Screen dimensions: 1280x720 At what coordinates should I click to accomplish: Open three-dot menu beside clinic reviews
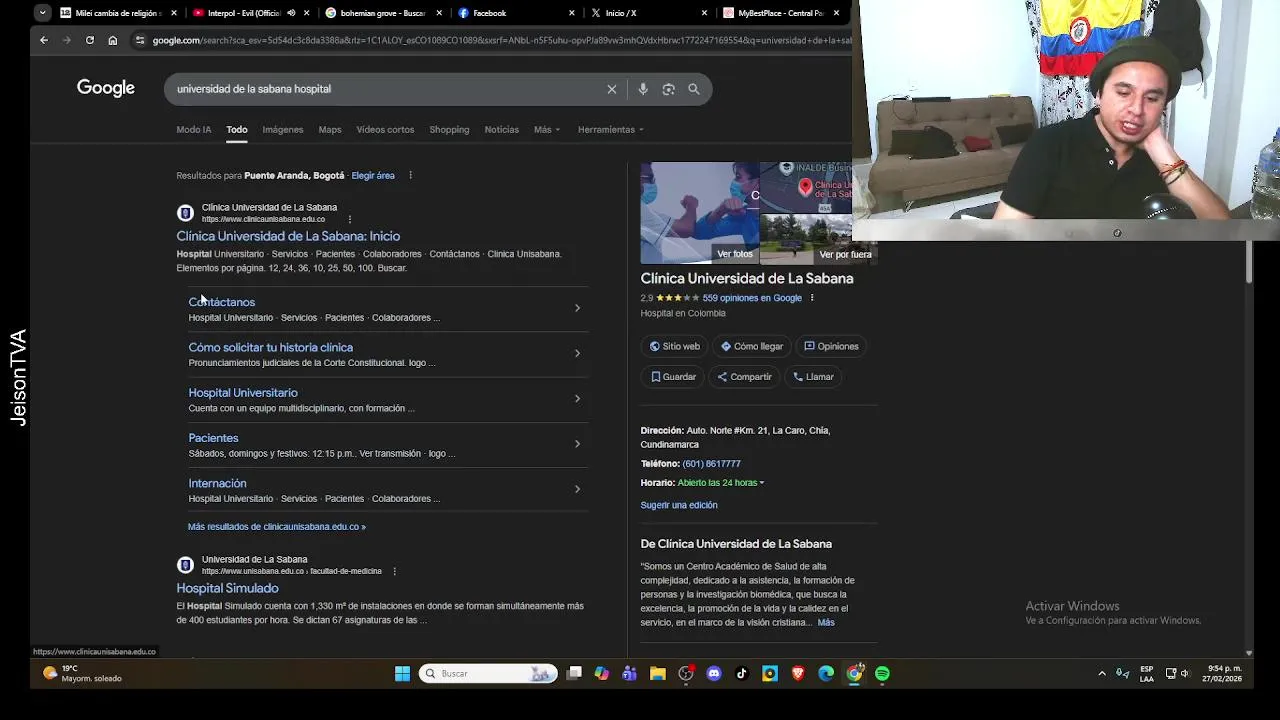812,298
